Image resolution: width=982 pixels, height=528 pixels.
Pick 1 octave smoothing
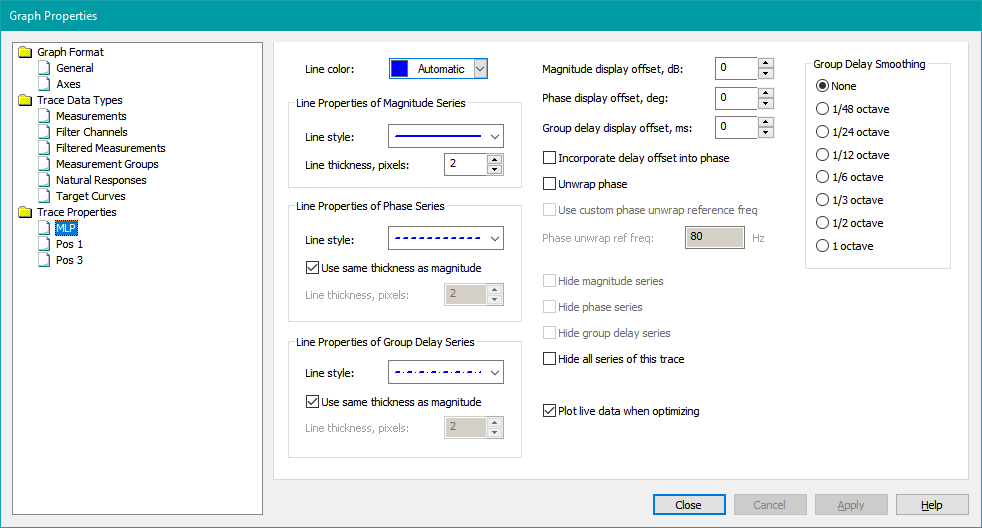822,246
